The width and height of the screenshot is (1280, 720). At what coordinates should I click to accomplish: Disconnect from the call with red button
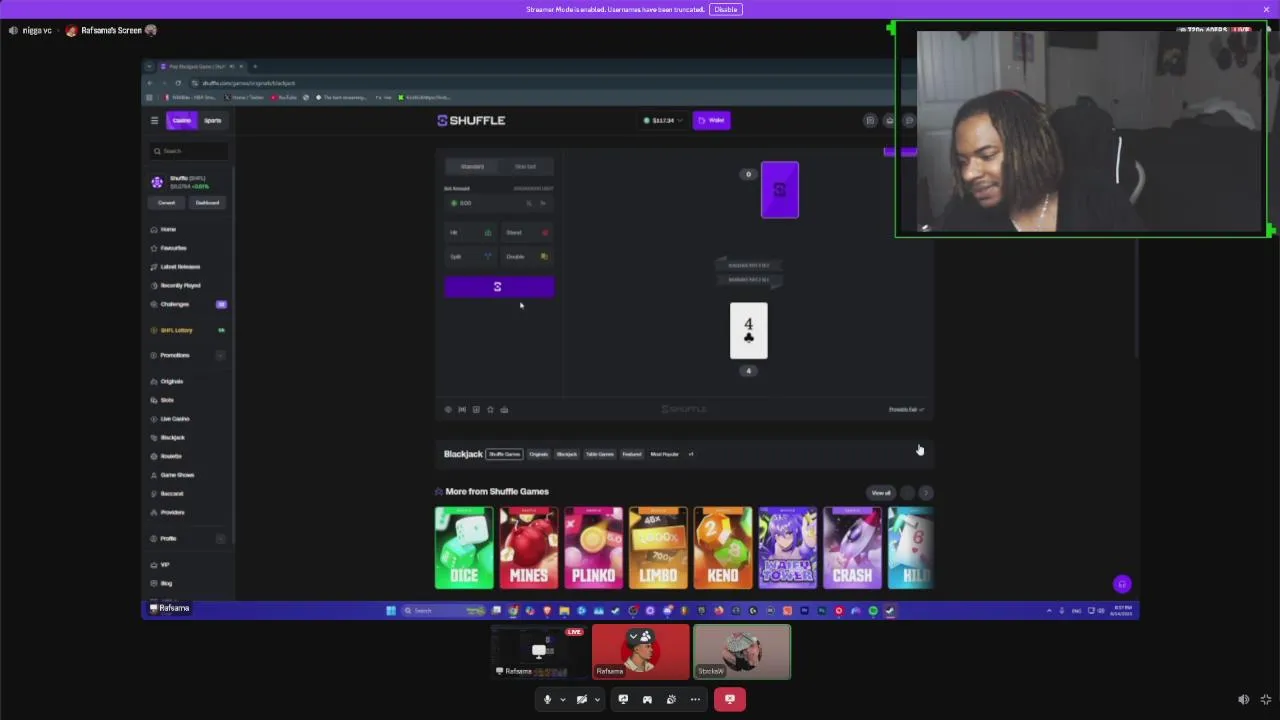[x=729, y=699]
